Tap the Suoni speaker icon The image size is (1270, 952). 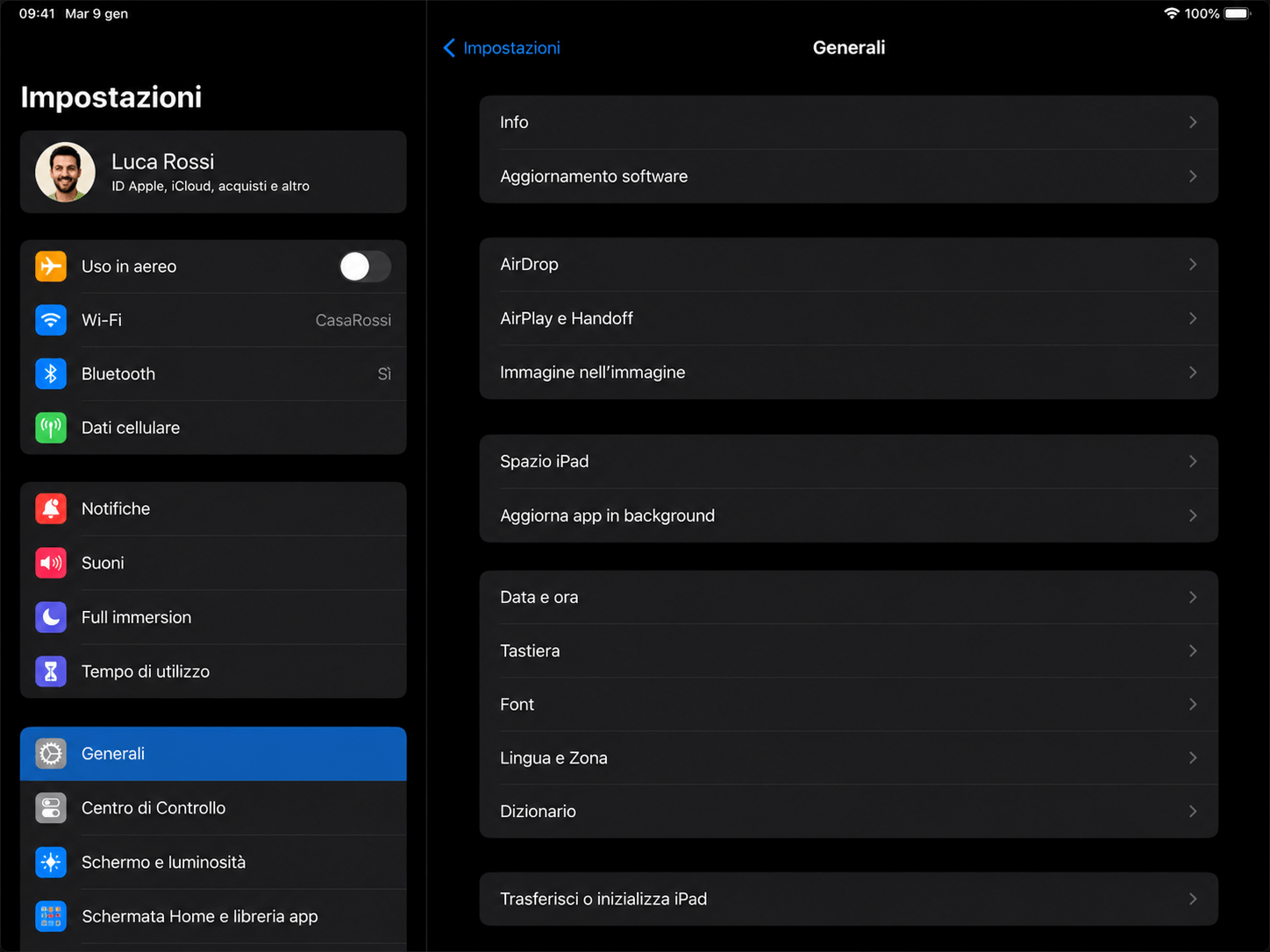[x=51, y=563]
